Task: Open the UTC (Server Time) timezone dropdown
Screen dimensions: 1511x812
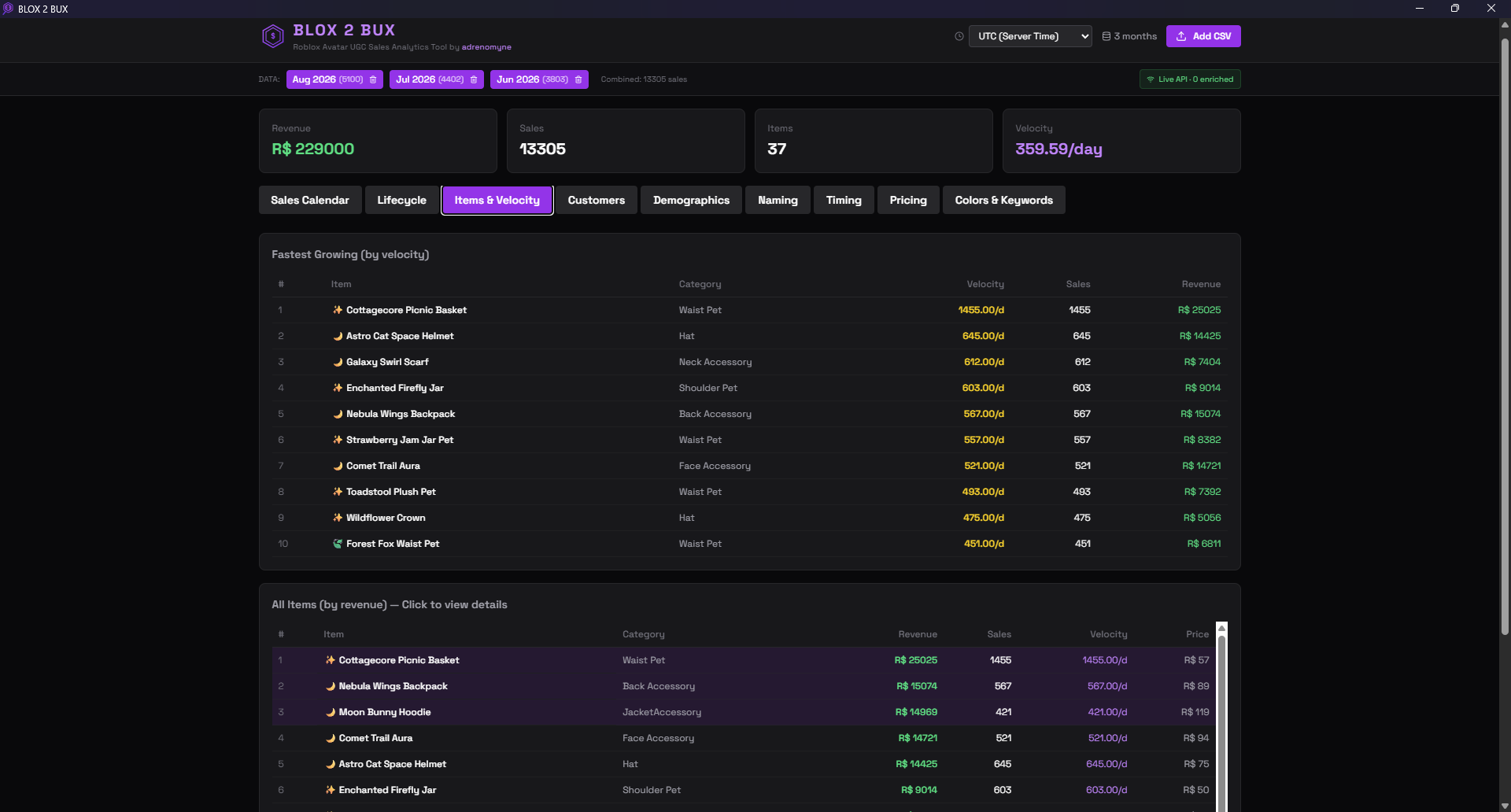Action: [1030, 36]
